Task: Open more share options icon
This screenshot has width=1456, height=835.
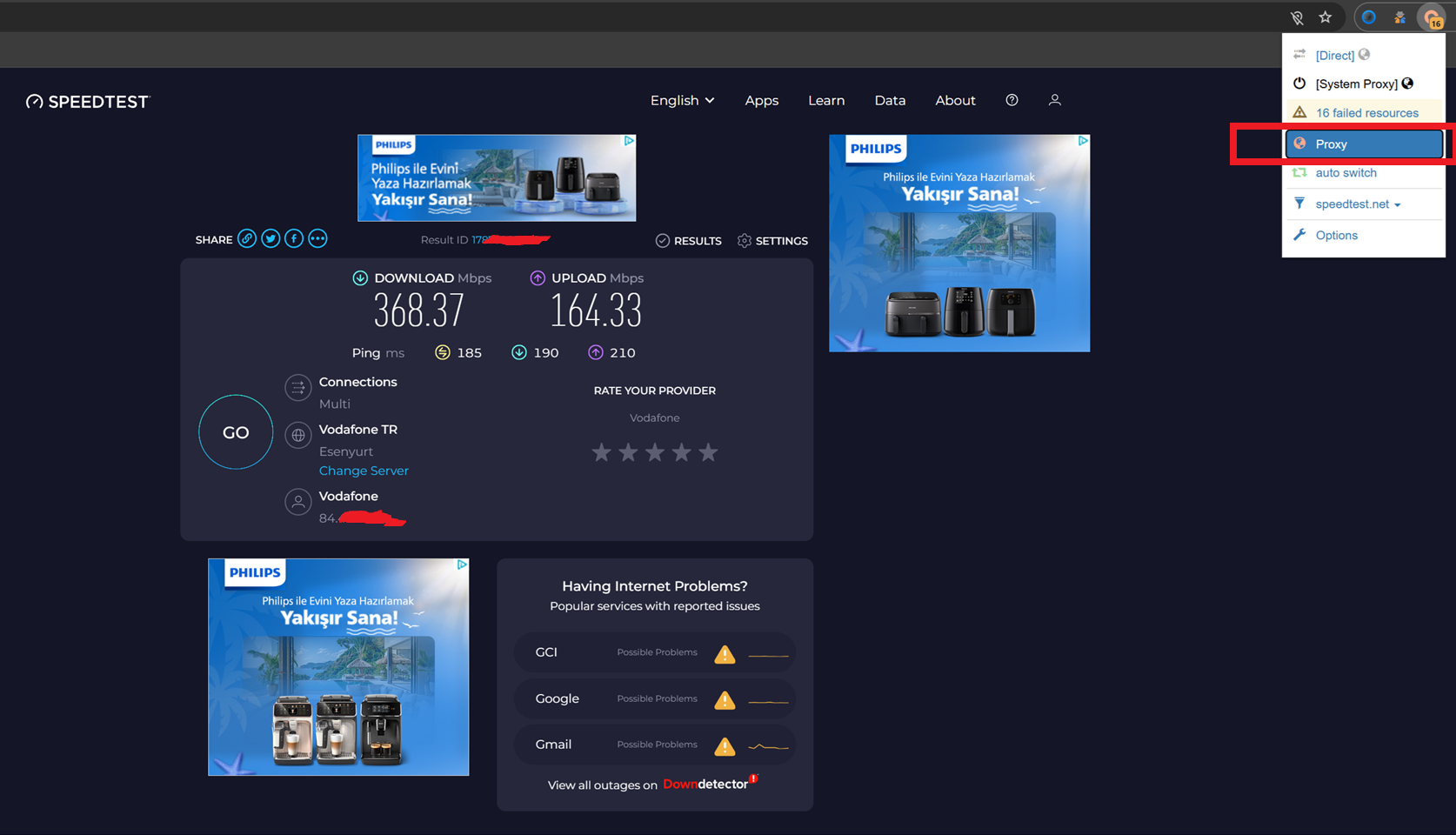Action: [317, 238]
